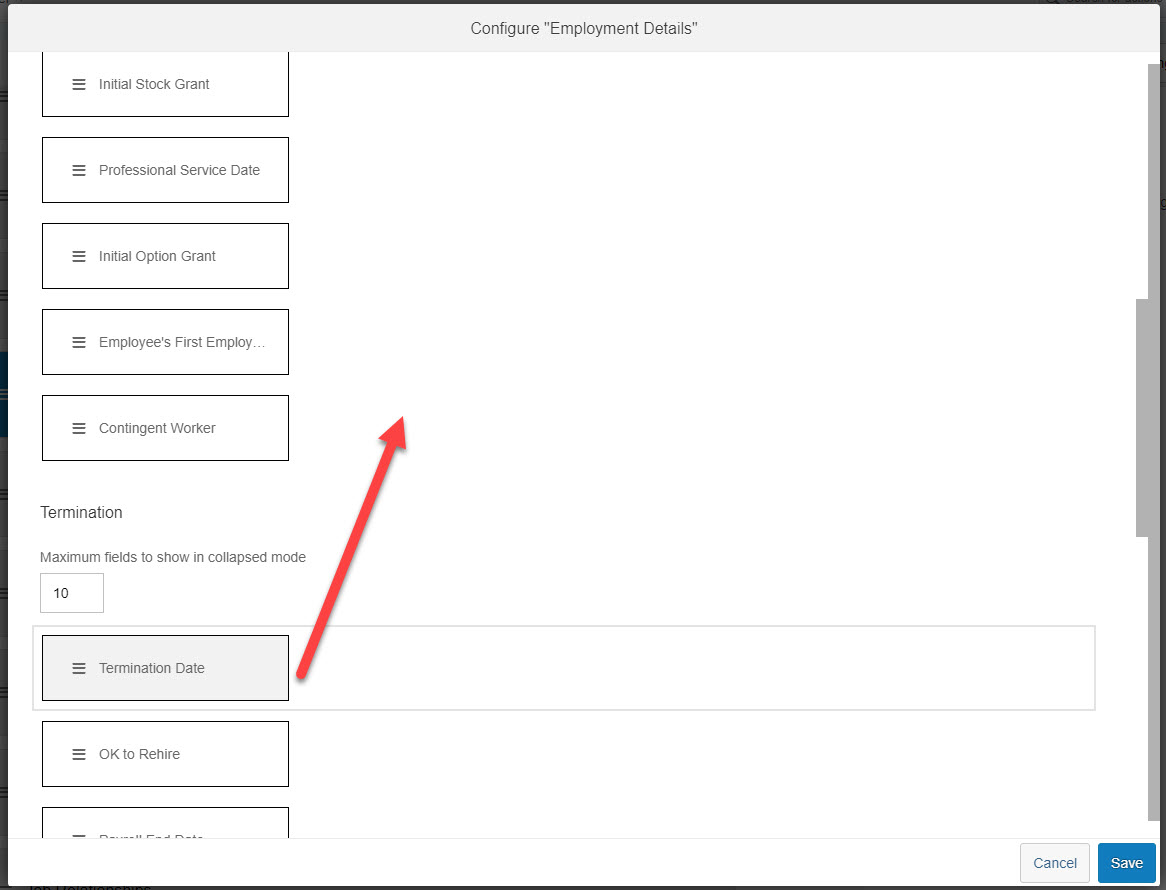Image resolution: width=1166 pixels, height=890 pixels.
Task: Select the Termination Date field label
Action: [152, 668]
